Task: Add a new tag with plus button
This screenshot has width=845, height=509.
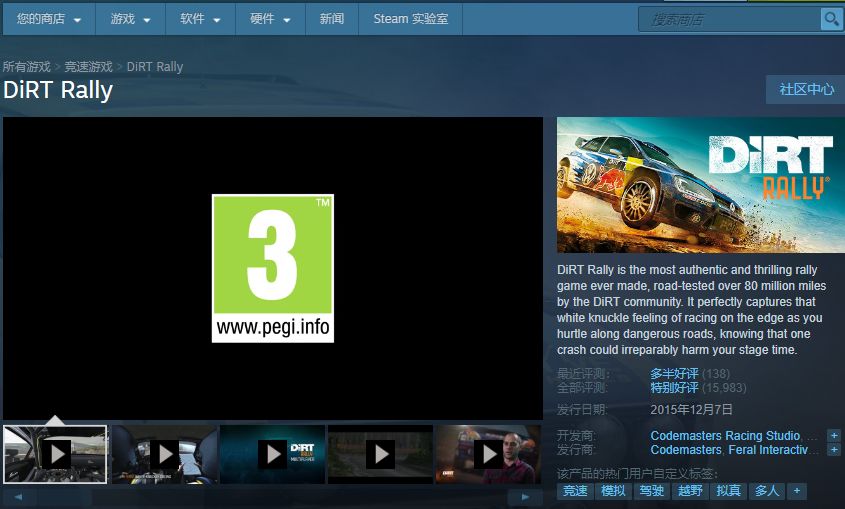Action: point(797,491)
